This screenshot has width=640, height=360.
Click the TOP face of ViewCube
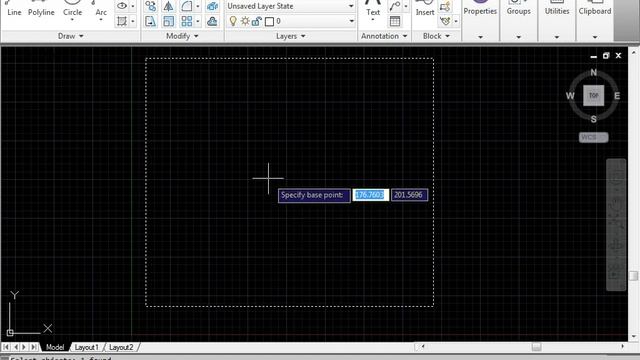(x=593, y=96)
